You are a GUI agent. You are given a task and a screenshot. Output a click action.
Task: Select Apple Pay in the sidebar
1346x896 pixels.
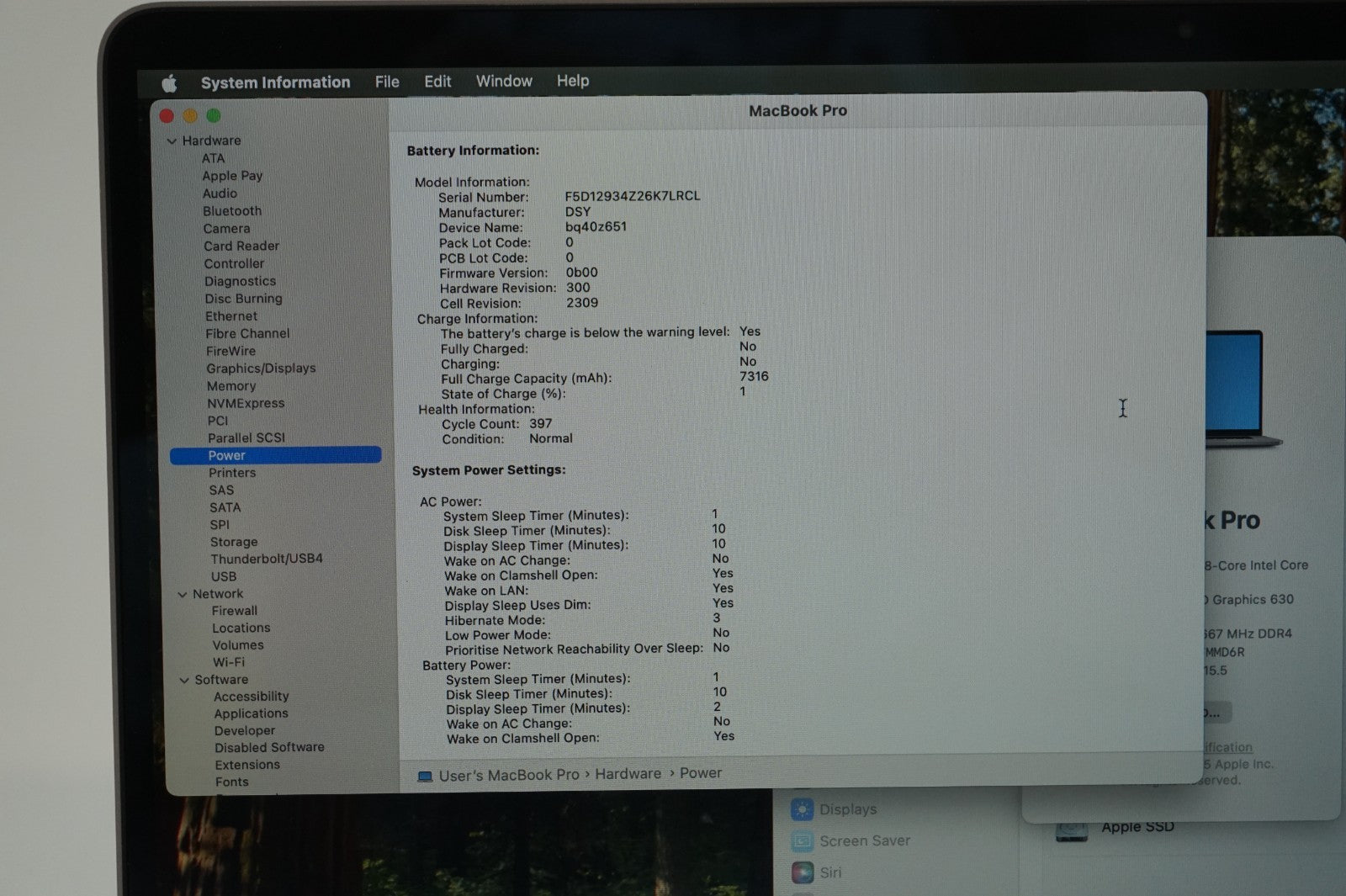tap(232, 176)
